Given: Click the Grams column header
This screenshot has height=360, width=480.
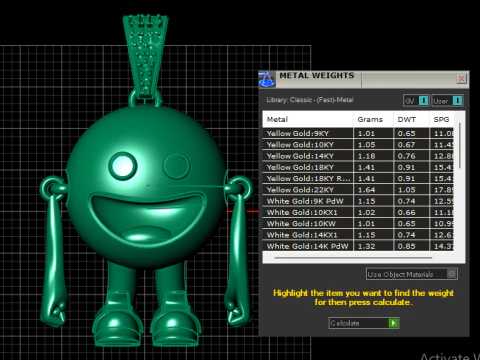Looking at the screenshot, I should (373, 119).
